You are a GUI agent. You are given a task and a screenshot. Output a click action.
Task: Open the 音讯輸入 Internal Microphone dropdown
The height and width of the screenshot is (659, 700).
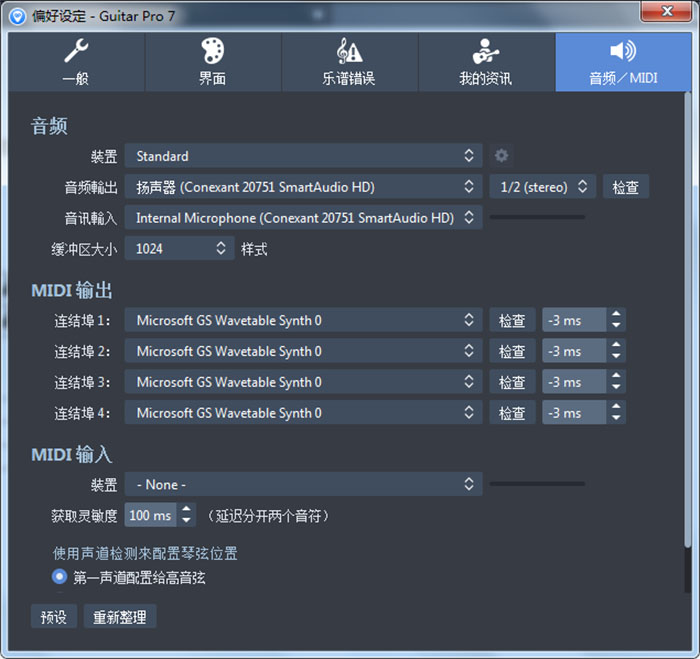point(303,217)
